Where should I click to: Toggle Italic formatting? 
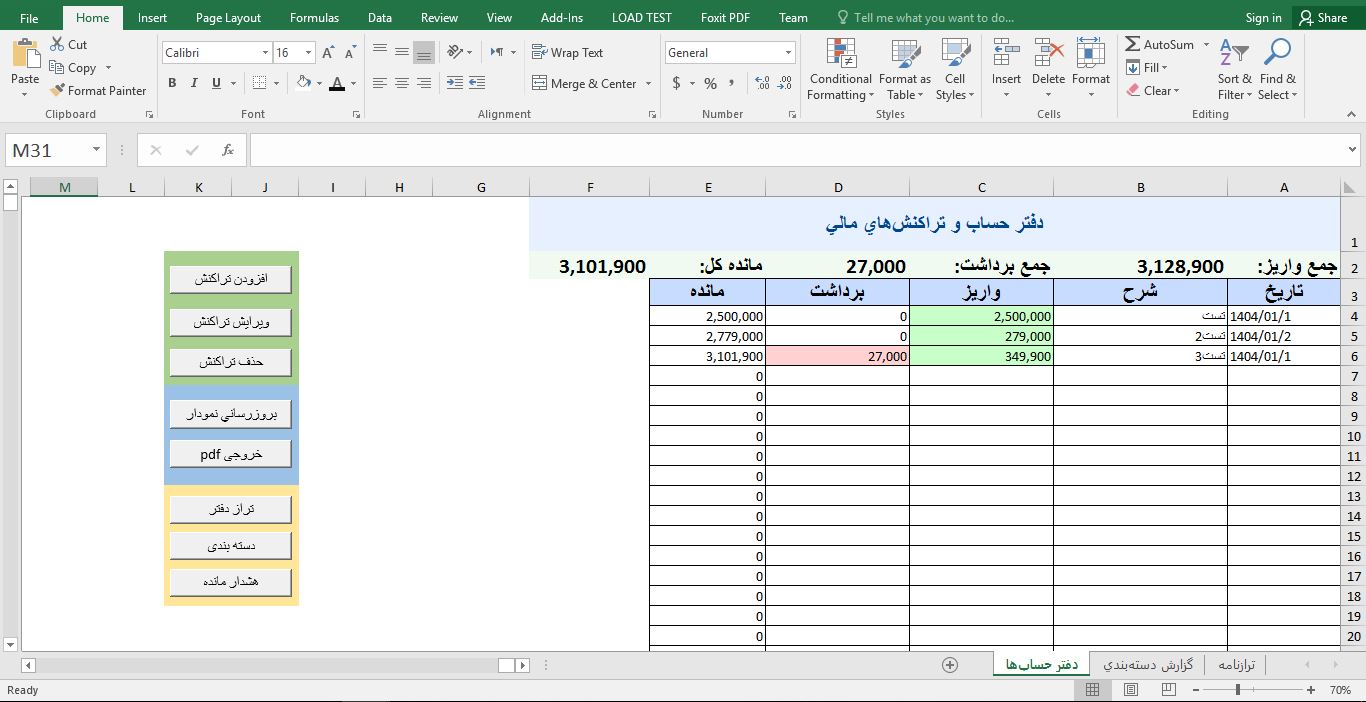(x=194, y=84)
